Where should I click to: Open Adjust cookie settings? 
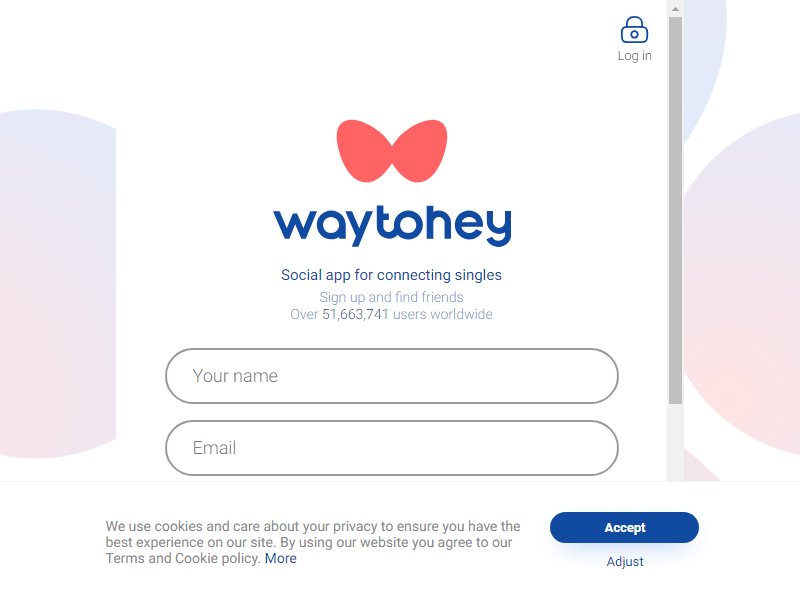pos(624,562)
